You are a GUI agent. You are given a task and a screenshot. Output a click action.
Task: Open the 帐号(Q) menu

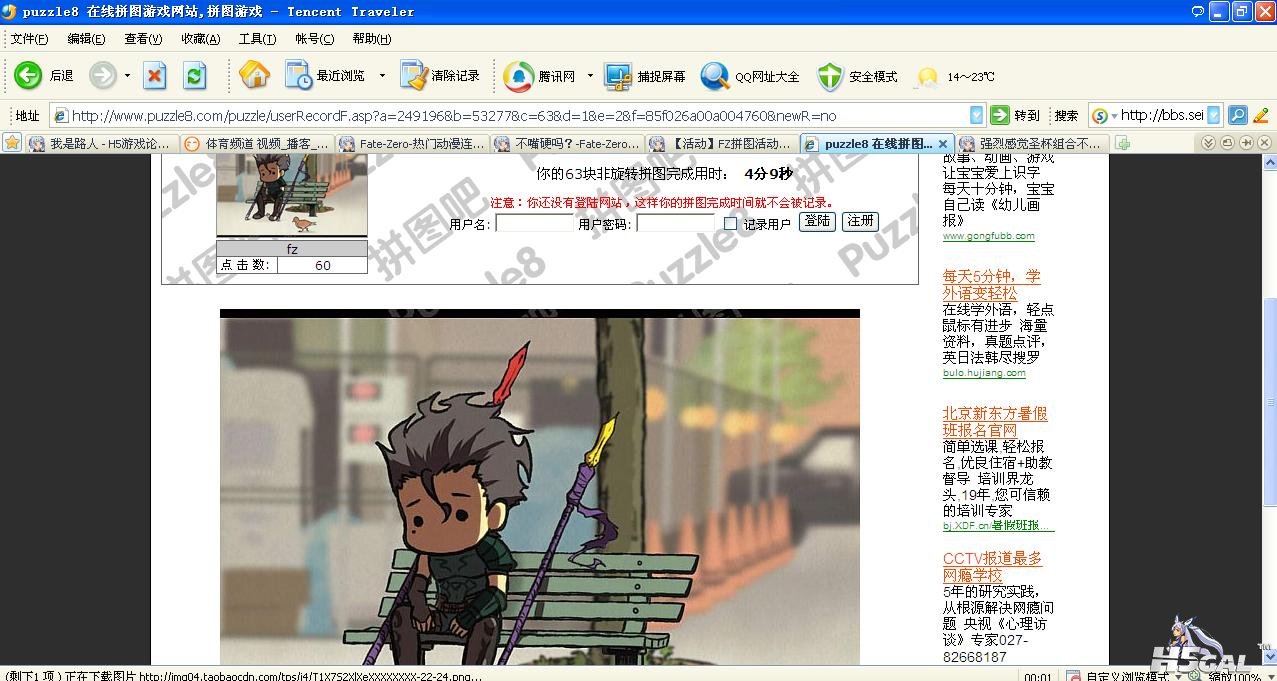[314, 39]
